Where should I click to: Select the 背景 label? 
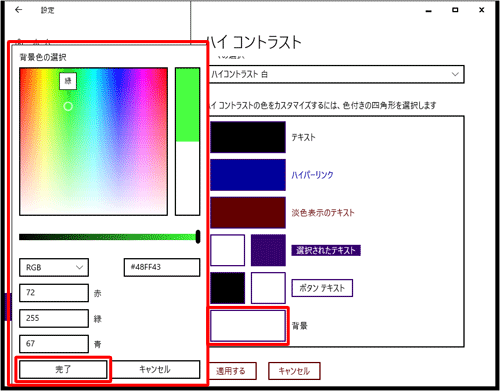pyautogui.click(x=300, y=326)
